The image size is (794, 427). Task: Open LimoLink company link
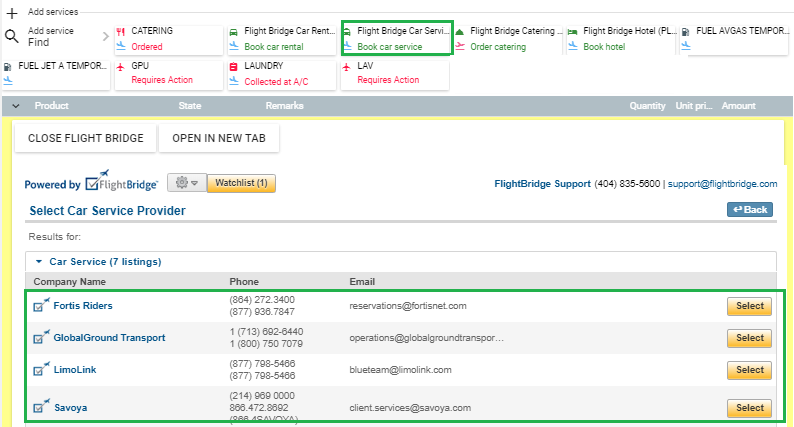pos(75,370)
